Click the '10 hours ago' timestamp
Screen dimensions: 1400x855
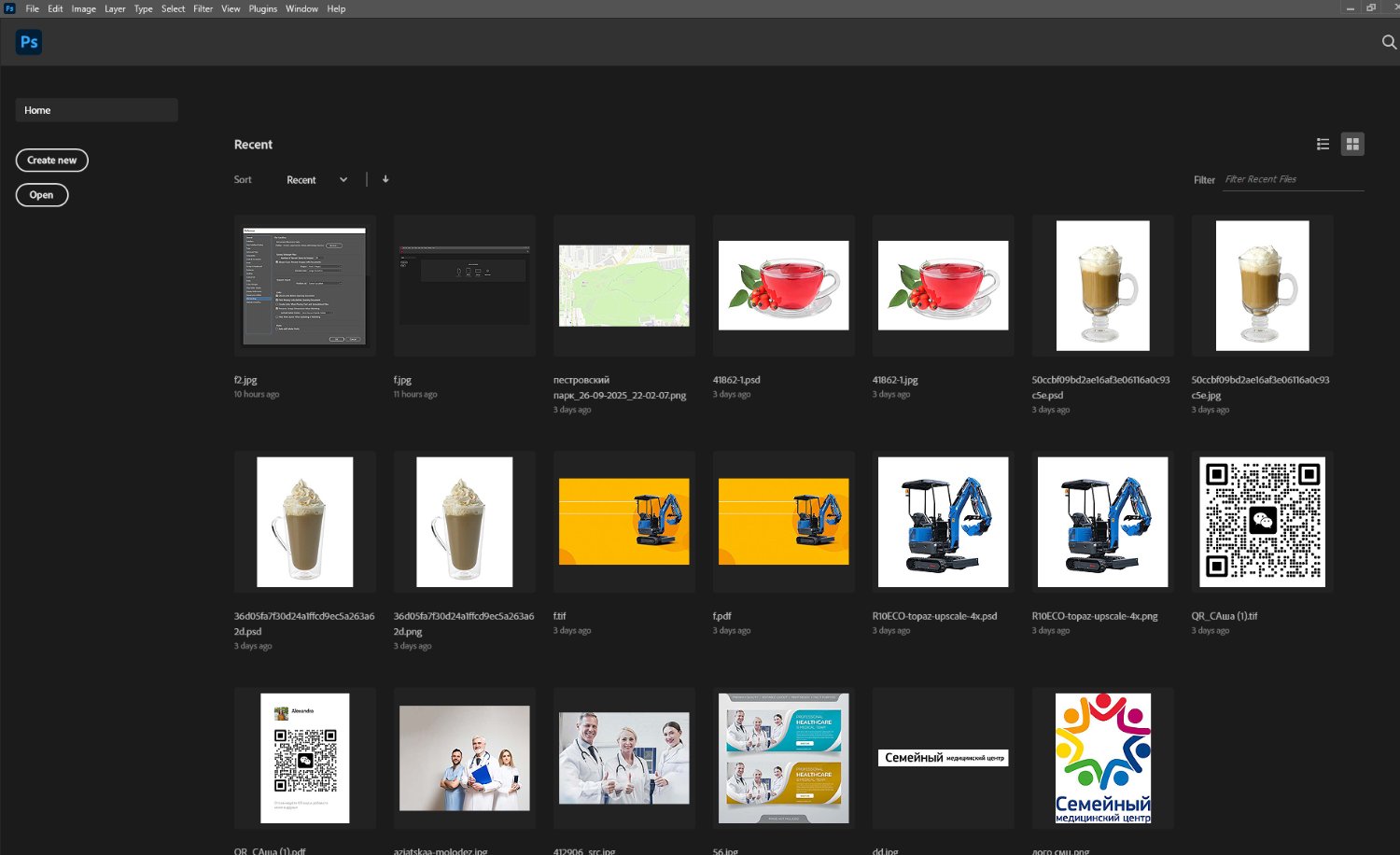(x=257, y=395)
